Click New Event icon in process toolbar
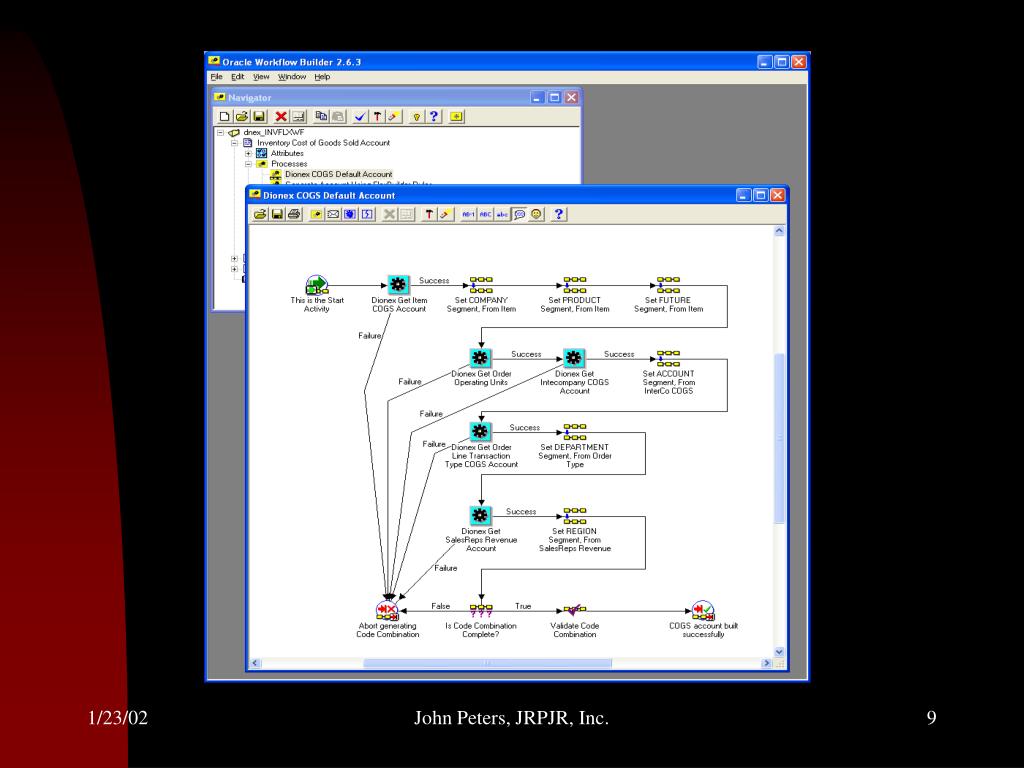The height and width of the screenshot is (768, 1024). coord(367,214)
